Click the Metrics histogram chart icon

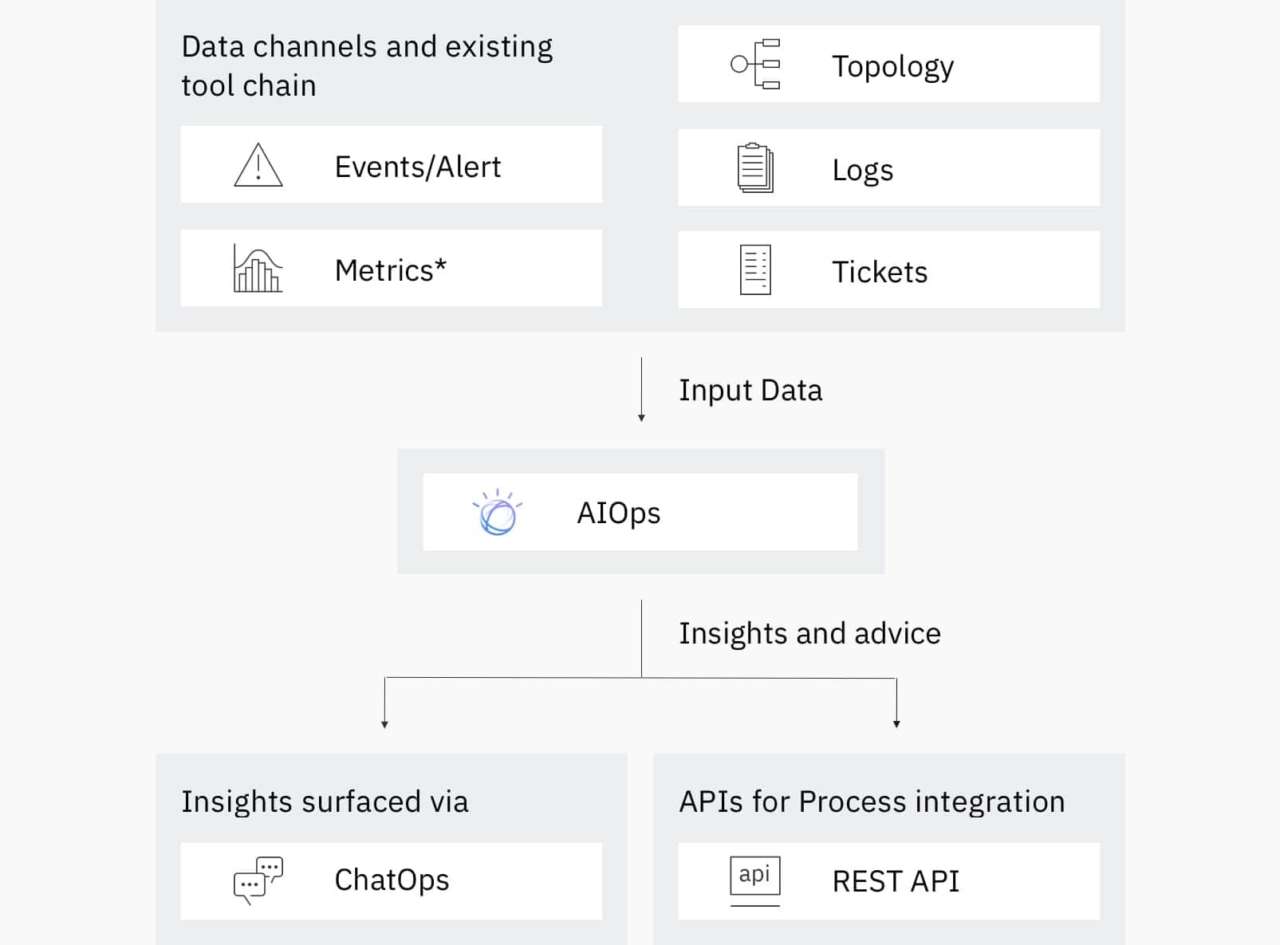pyautogui.click(x=258, y=268)
